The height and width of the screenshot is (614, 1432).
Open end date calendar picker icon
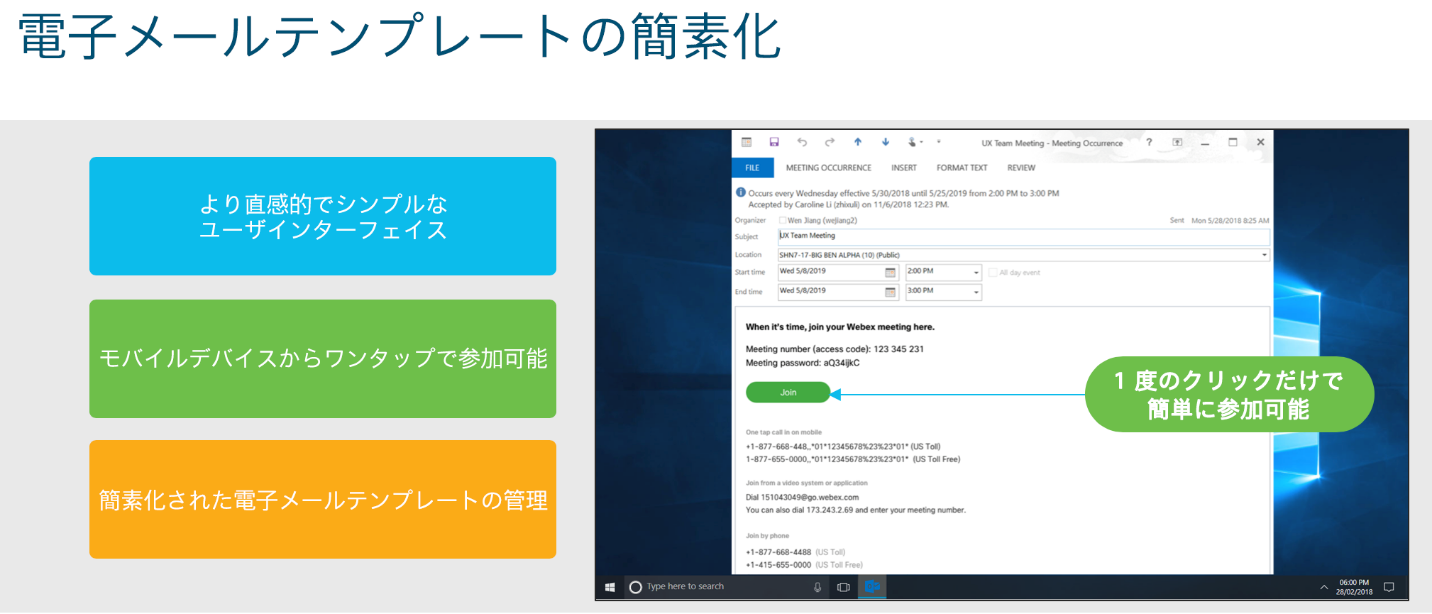pos(890,292)
